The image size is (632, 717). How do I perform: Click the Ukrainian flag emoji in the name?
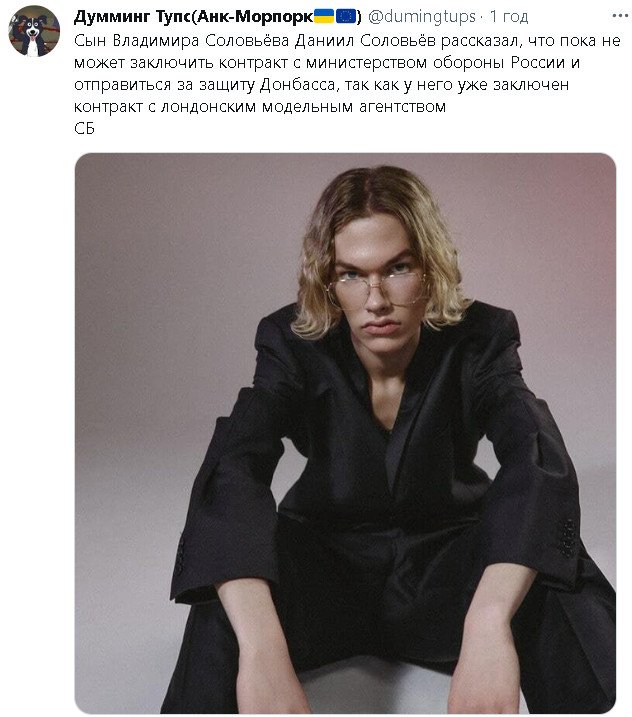(x=324, y=15)
